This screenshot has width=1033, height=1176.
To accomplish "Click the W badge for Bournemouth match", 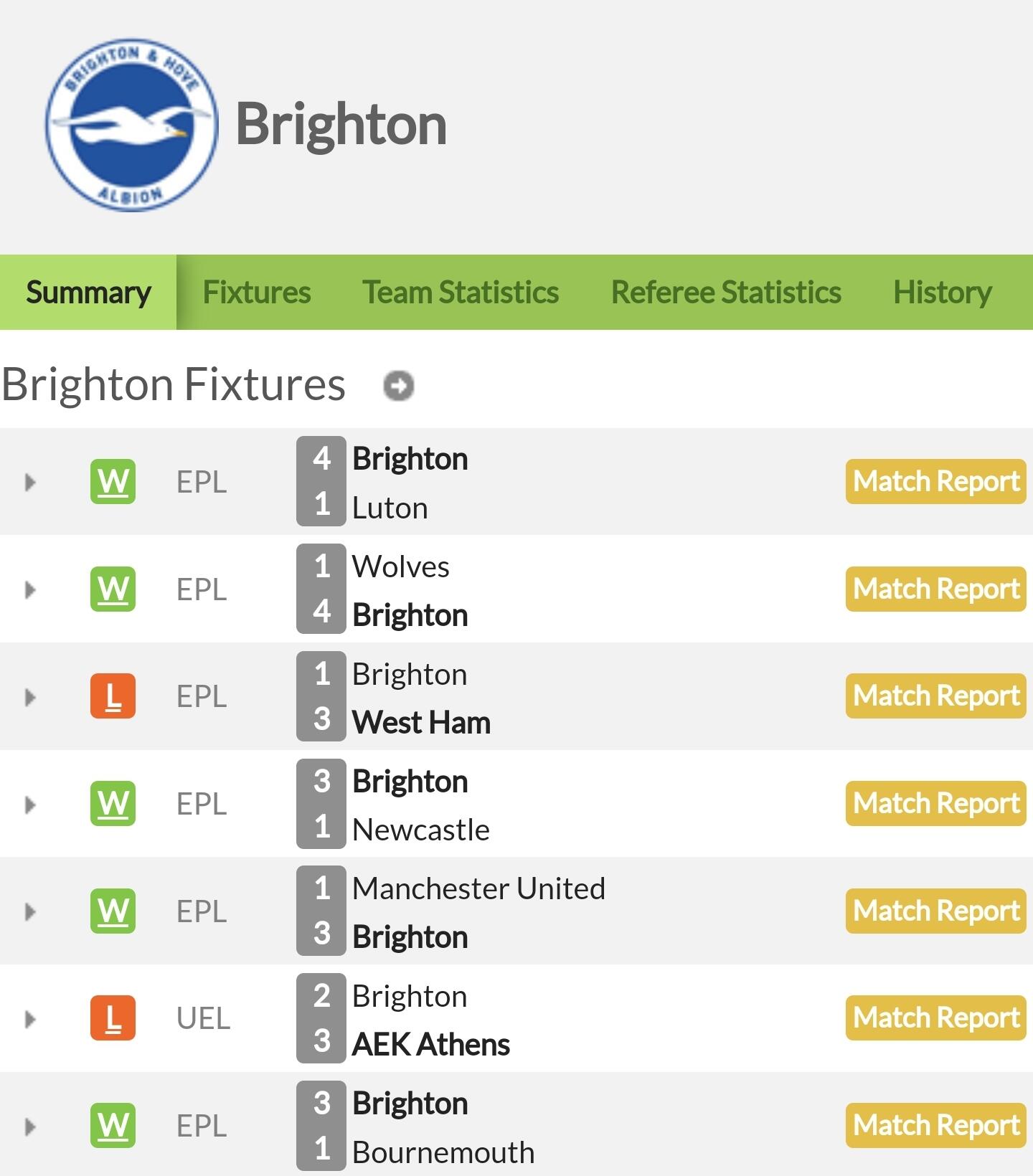I will point(113,1126).
